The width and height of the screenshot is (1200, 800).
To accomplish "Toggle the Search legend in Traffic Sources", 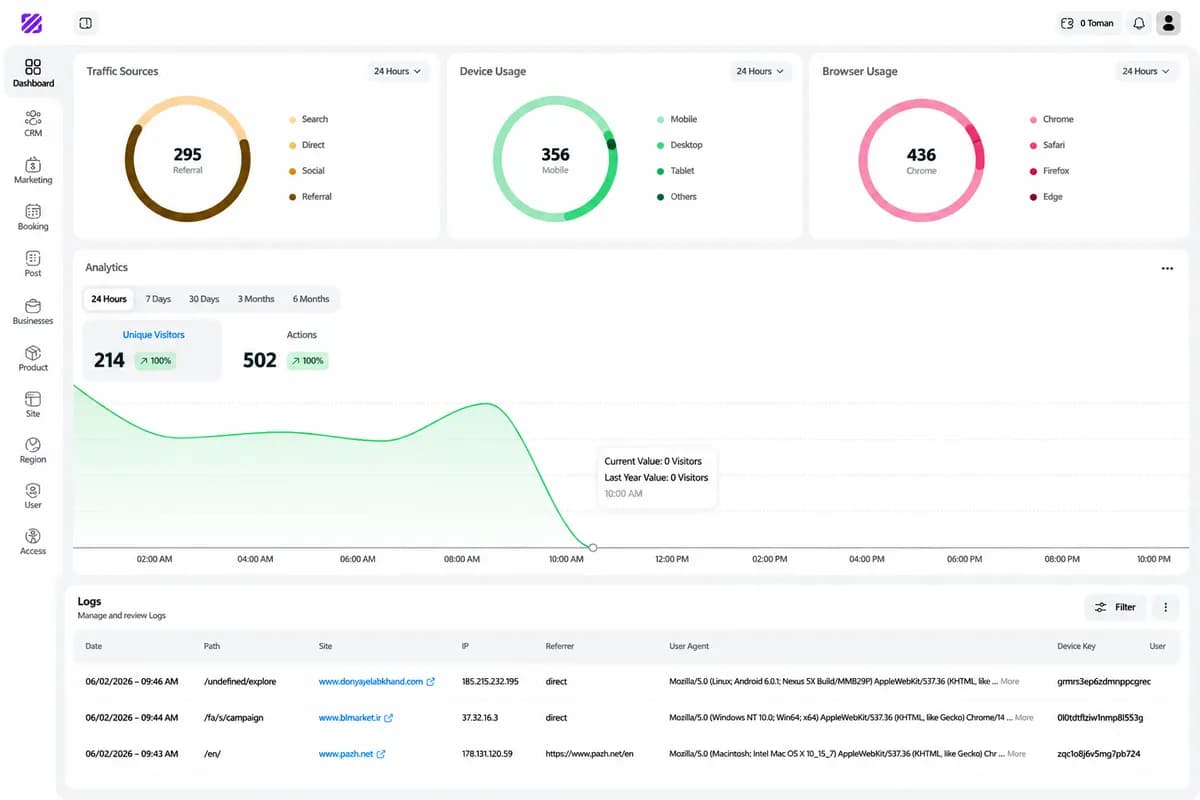I will [308, 119].
